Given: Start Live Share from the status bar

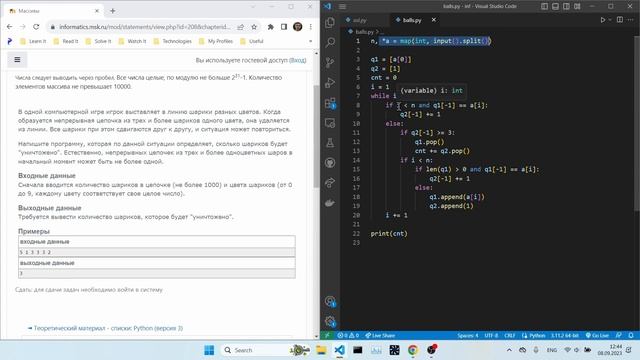Looking at the screenshot, I should click(x=380, y=336).
